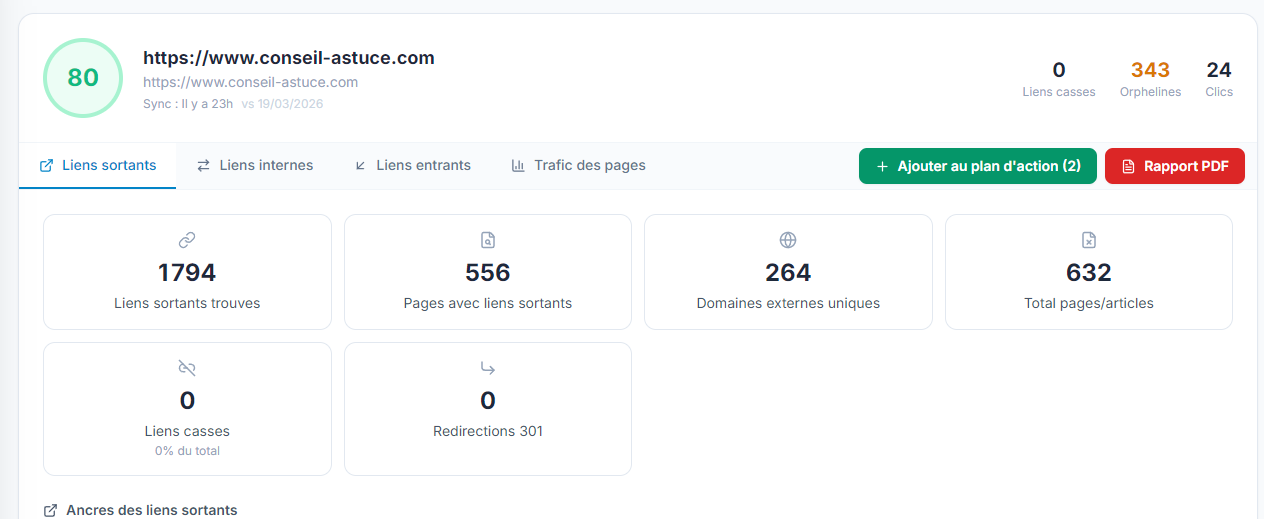The image size is (1264, 519).
Task: Click the Redirections 301 label
Action: 488,431
